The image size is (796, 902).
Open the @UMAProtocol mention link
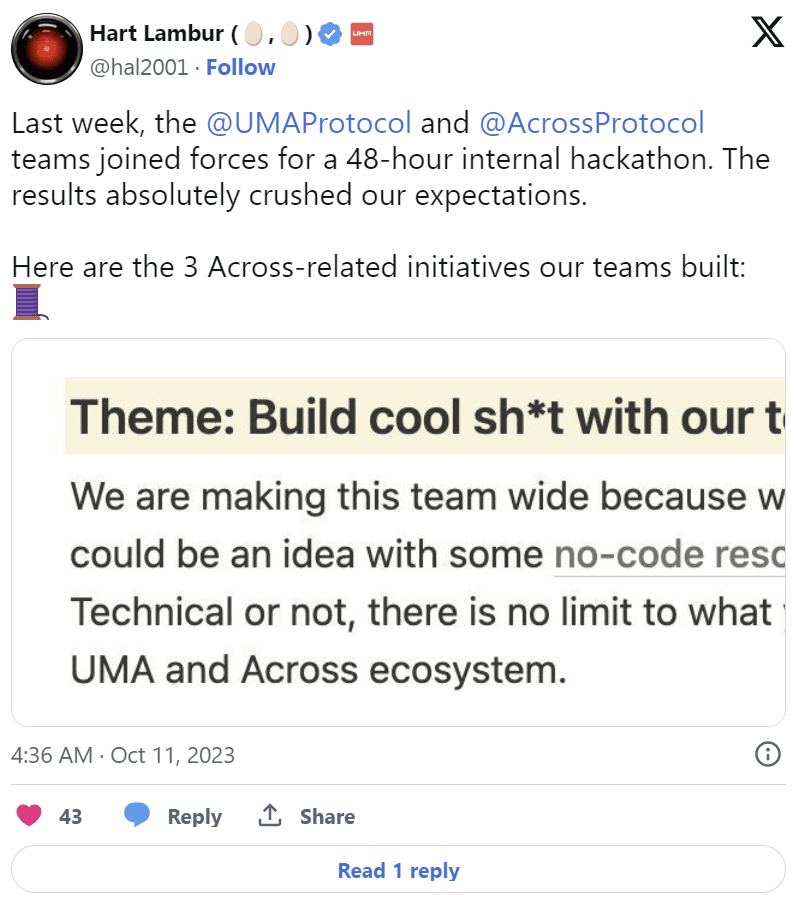(309, 124)
